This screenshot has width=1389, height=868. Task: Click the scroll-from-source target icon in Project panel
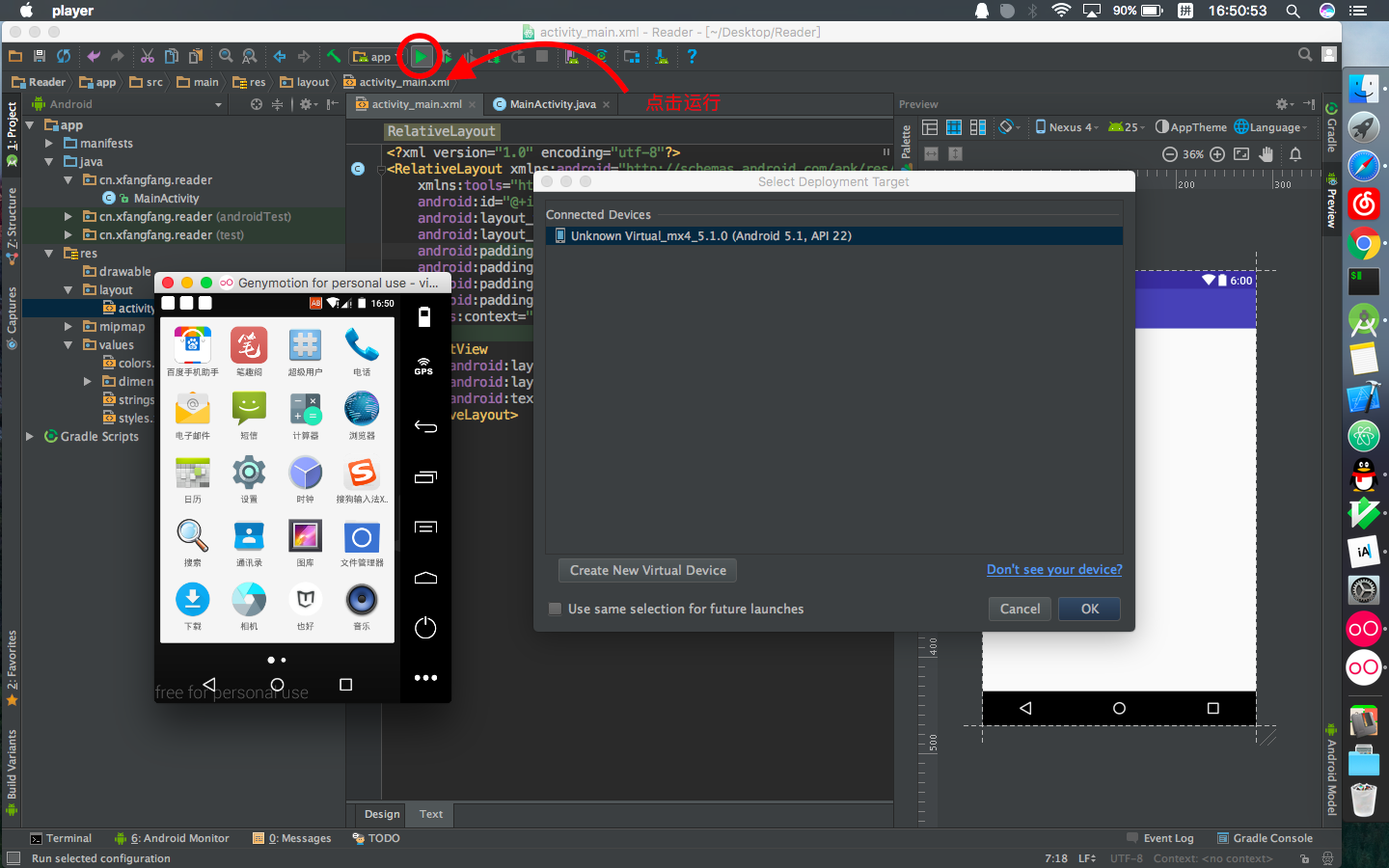tap(257, 104)
